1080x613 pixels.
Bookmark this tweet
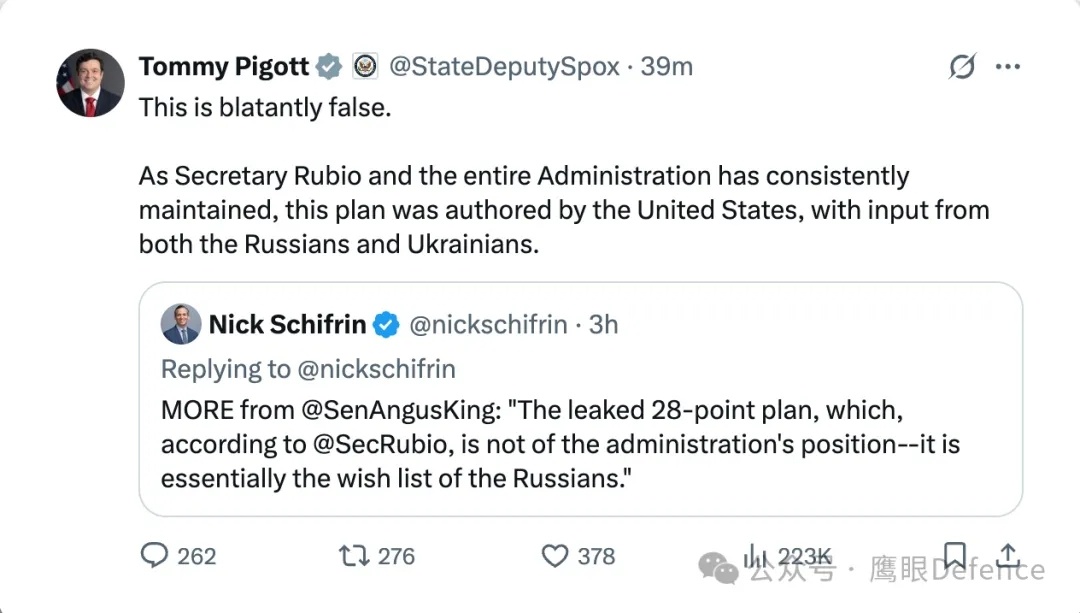954,555
